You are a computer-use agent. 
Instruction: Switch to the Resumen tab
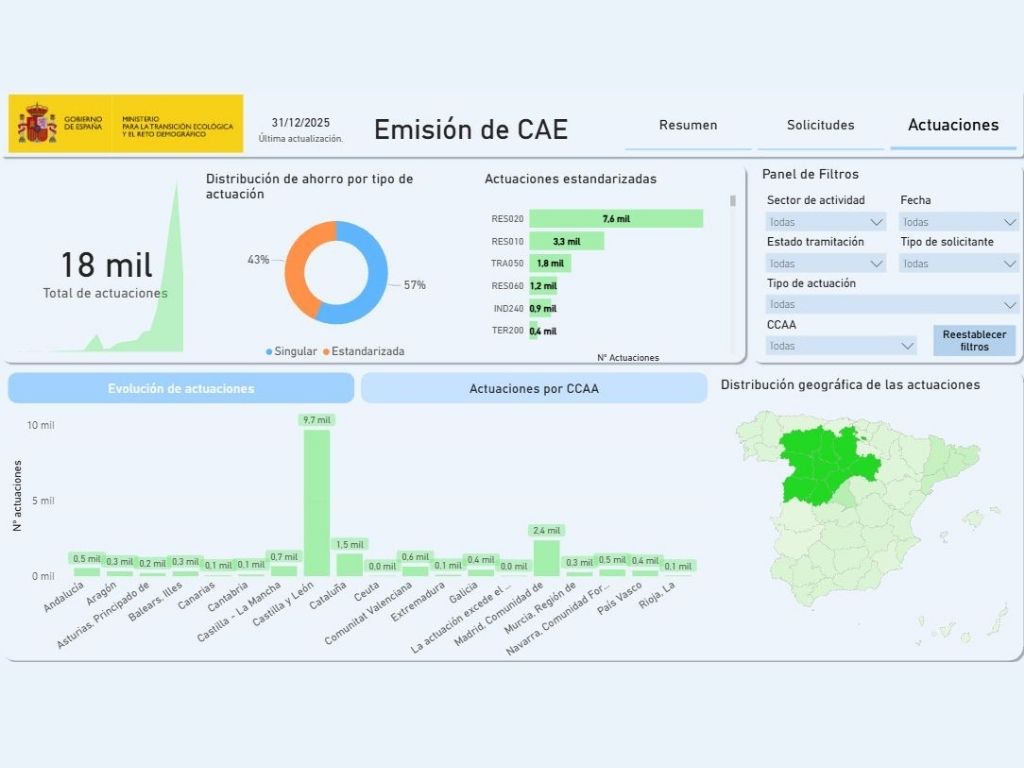coord(687,125)
